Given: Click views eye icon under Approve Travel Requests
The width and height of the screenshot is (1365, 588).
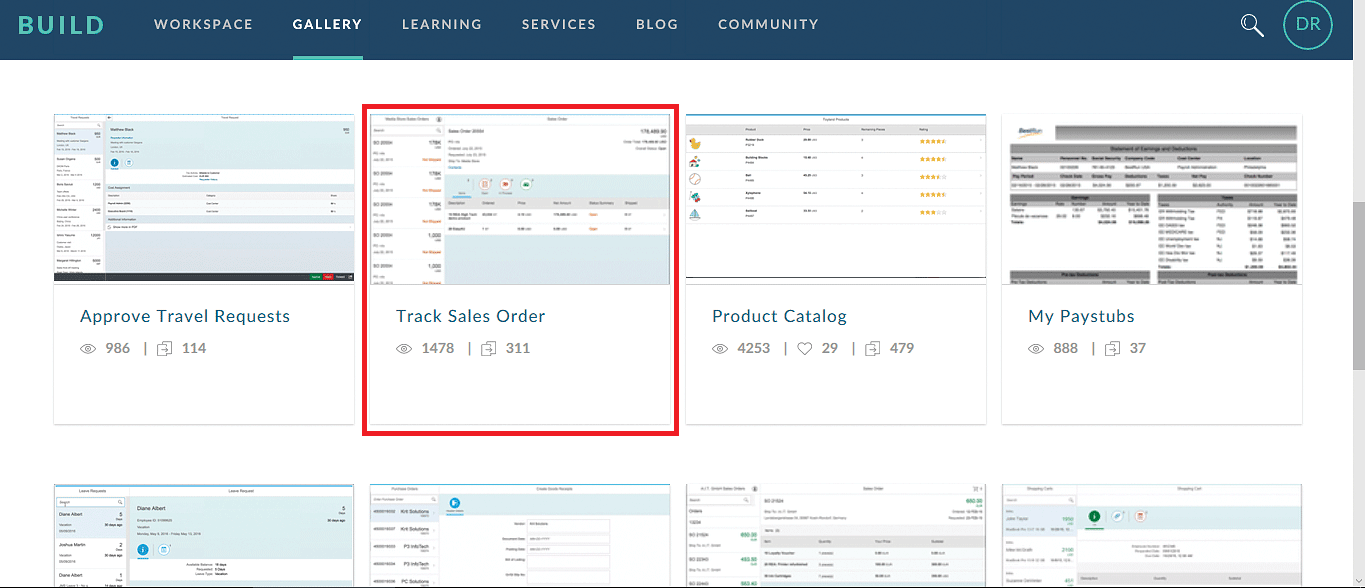Looking at the screenshot, I should [89, 349].
